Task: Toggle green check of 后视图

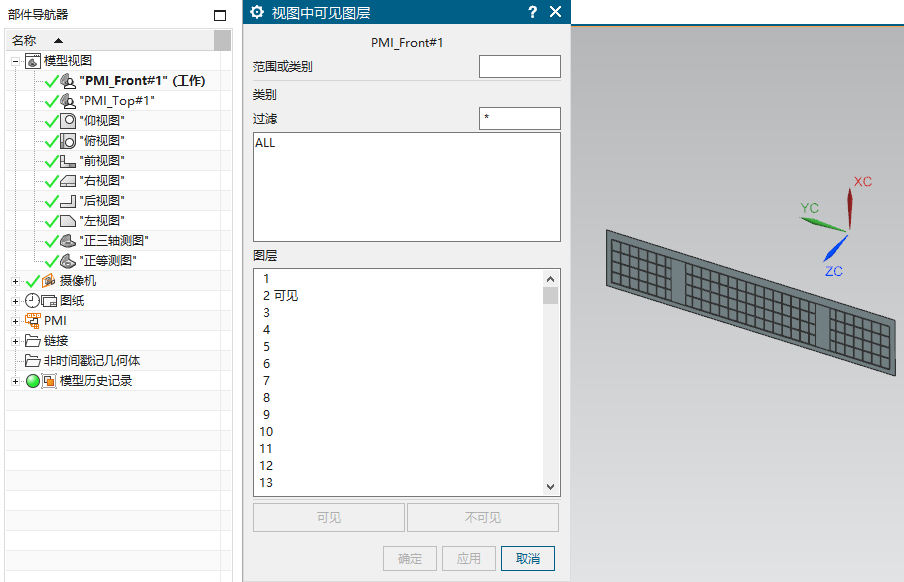Action: click(52, 201)
